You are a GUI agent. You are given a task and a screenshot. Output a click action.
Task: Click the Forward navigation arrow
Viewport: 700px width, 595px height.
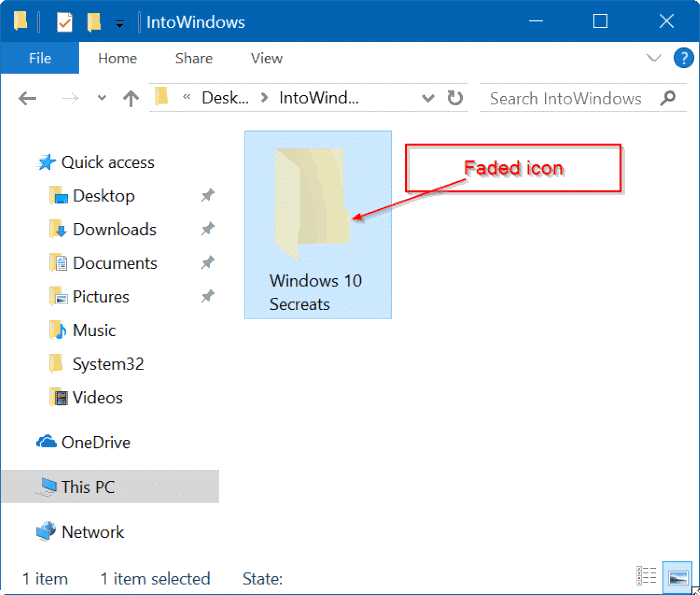coord(70,98)
